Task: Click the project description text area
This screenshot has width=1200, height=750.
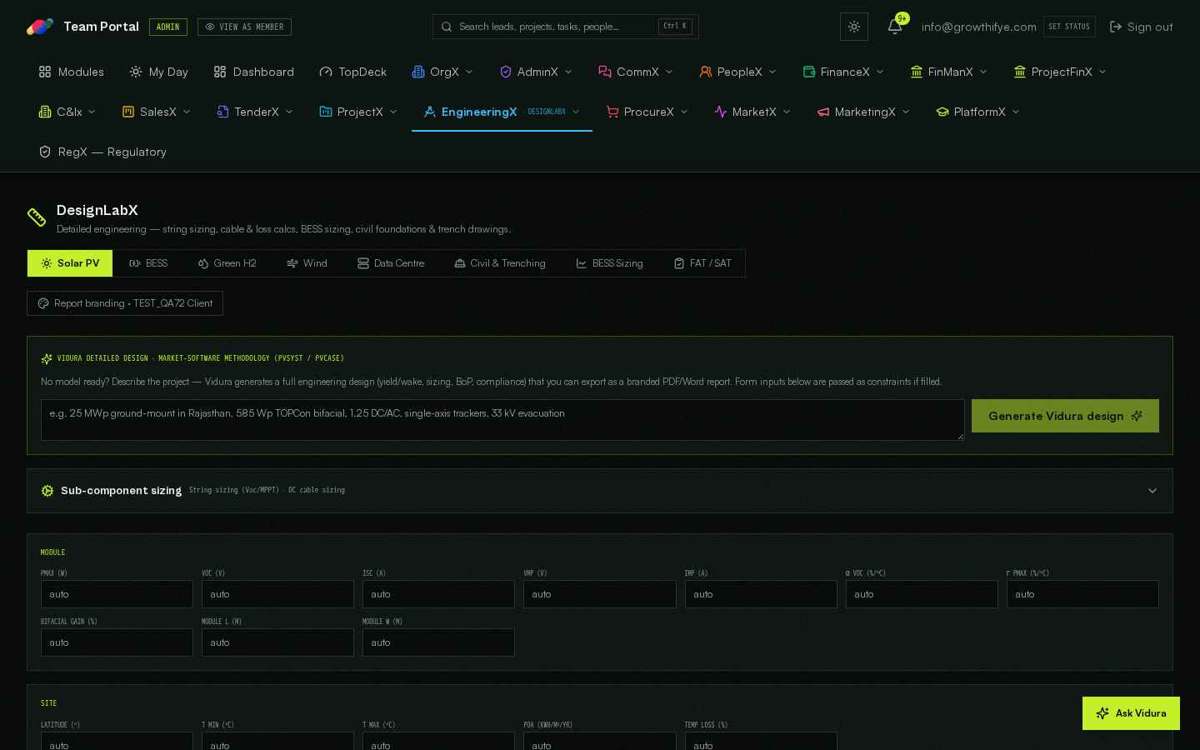Action: (503, 420)
